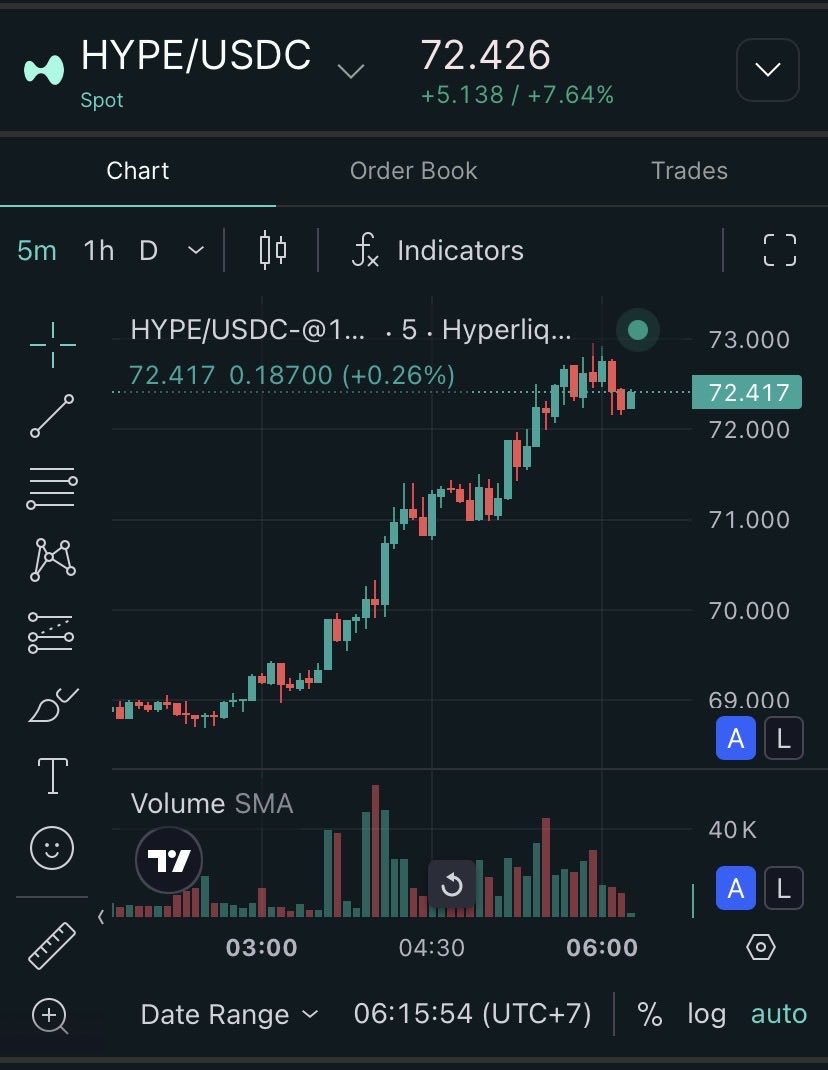
Task: Reset chart view with circular arrow
Action: (x=452, y=884)
